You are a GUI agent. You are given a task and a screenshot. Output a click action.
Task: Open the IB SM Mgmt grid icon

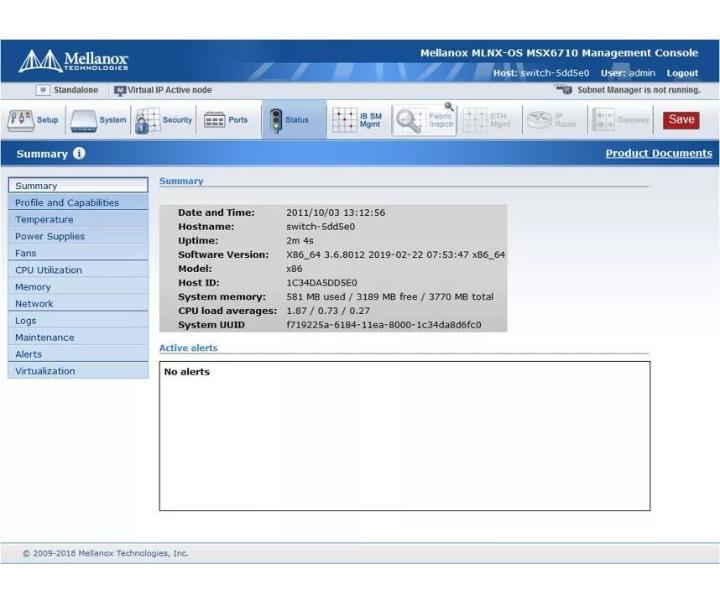344,120
